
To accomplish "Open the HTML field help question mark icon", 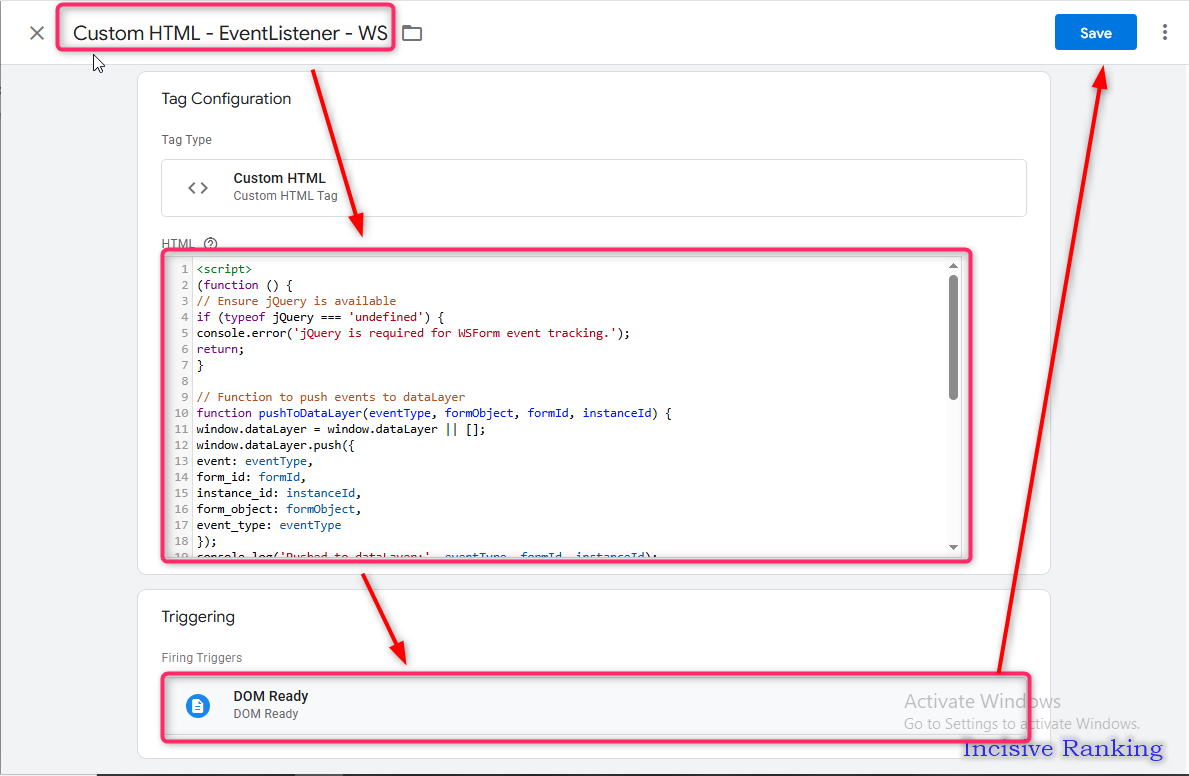I will (x=211, y=243).
